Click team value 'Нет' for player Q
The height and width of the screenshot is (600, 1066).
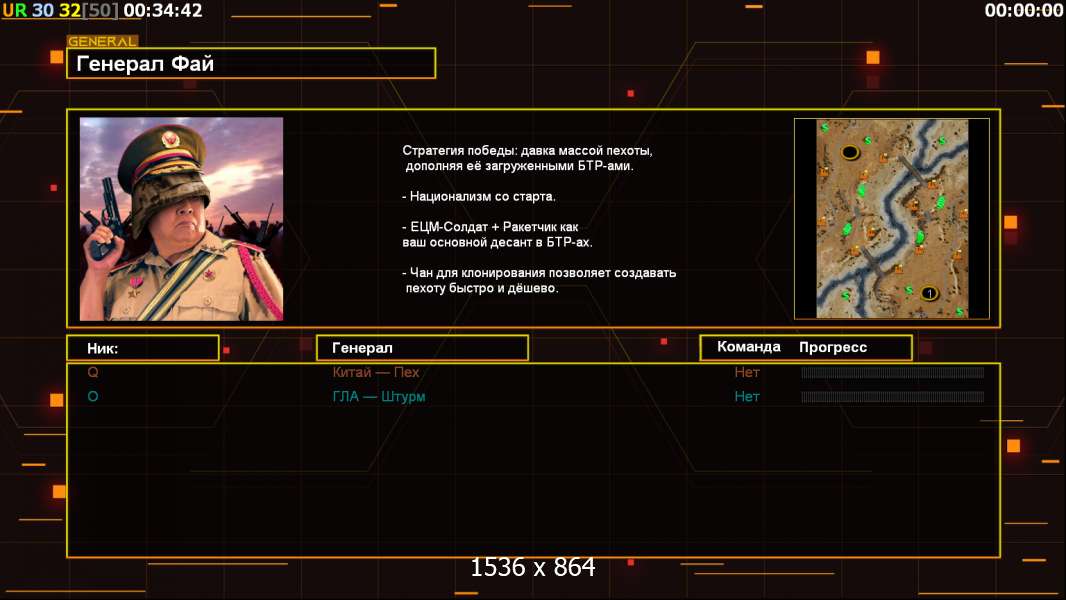coord(746,372)
